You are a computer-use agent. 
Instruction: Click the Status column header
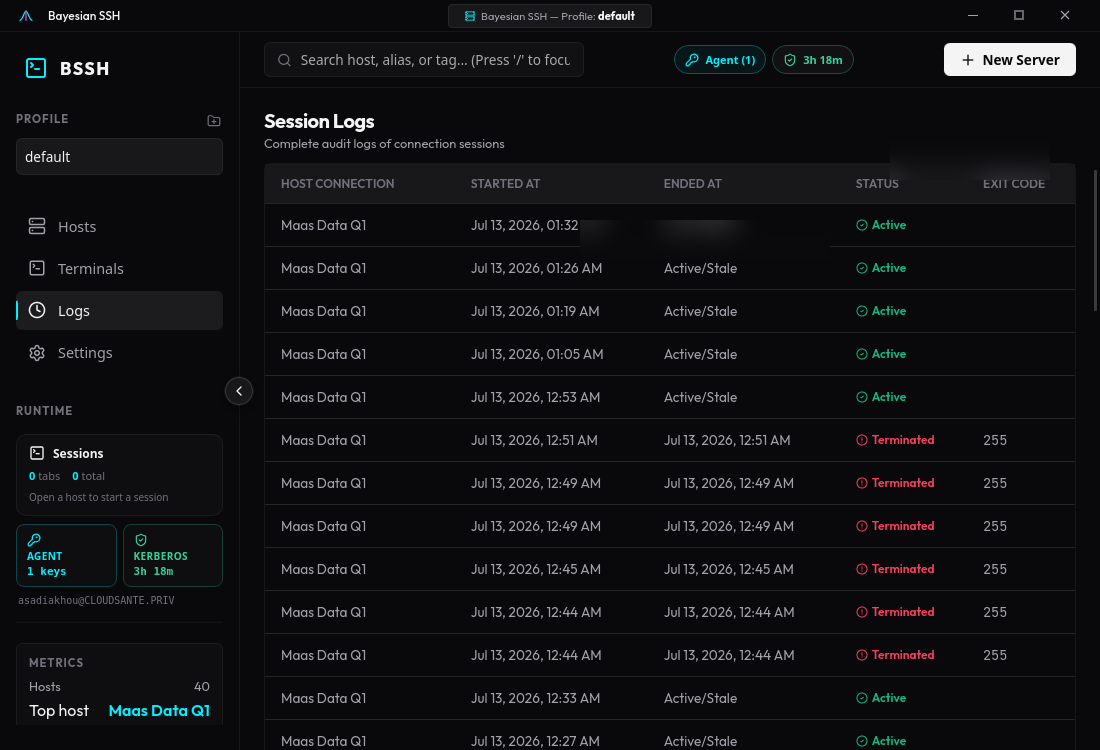click(877, 184)
